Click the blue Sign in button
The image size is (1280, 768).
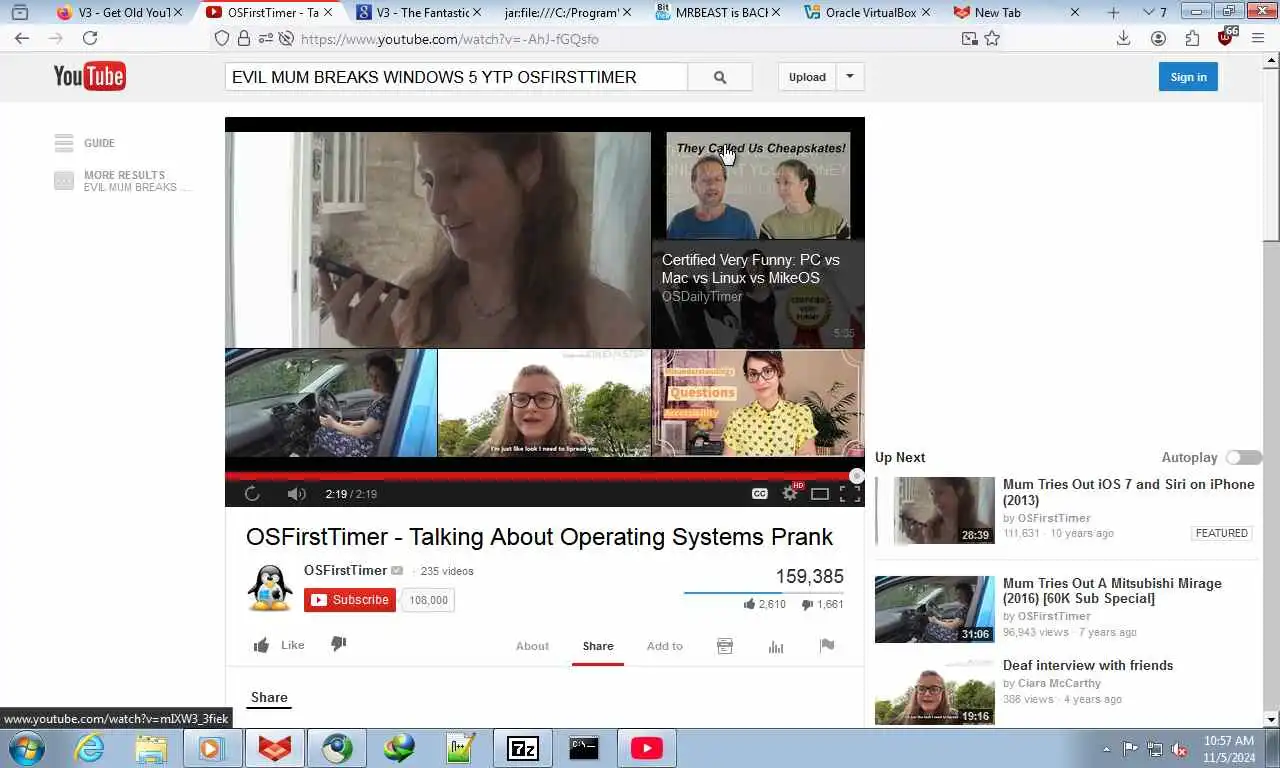(x=1188, y=77)
